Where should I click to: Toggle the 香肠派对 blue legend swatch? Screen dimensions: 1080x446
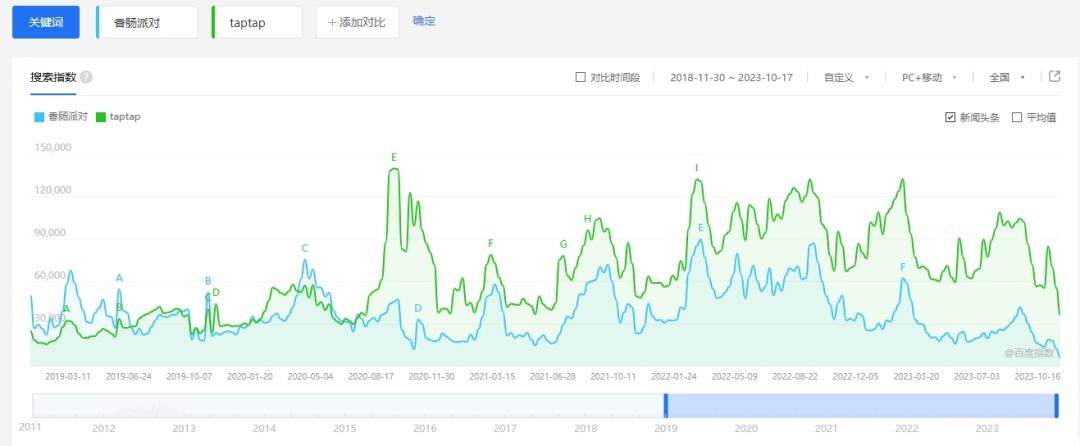(x=39, y=117)
